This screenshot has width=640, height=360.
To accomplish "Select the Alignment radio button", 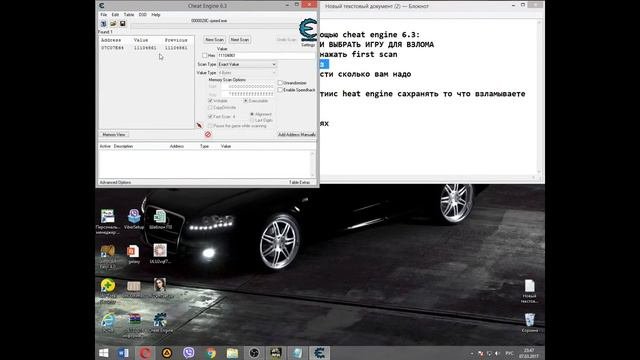I will point(252,114).
